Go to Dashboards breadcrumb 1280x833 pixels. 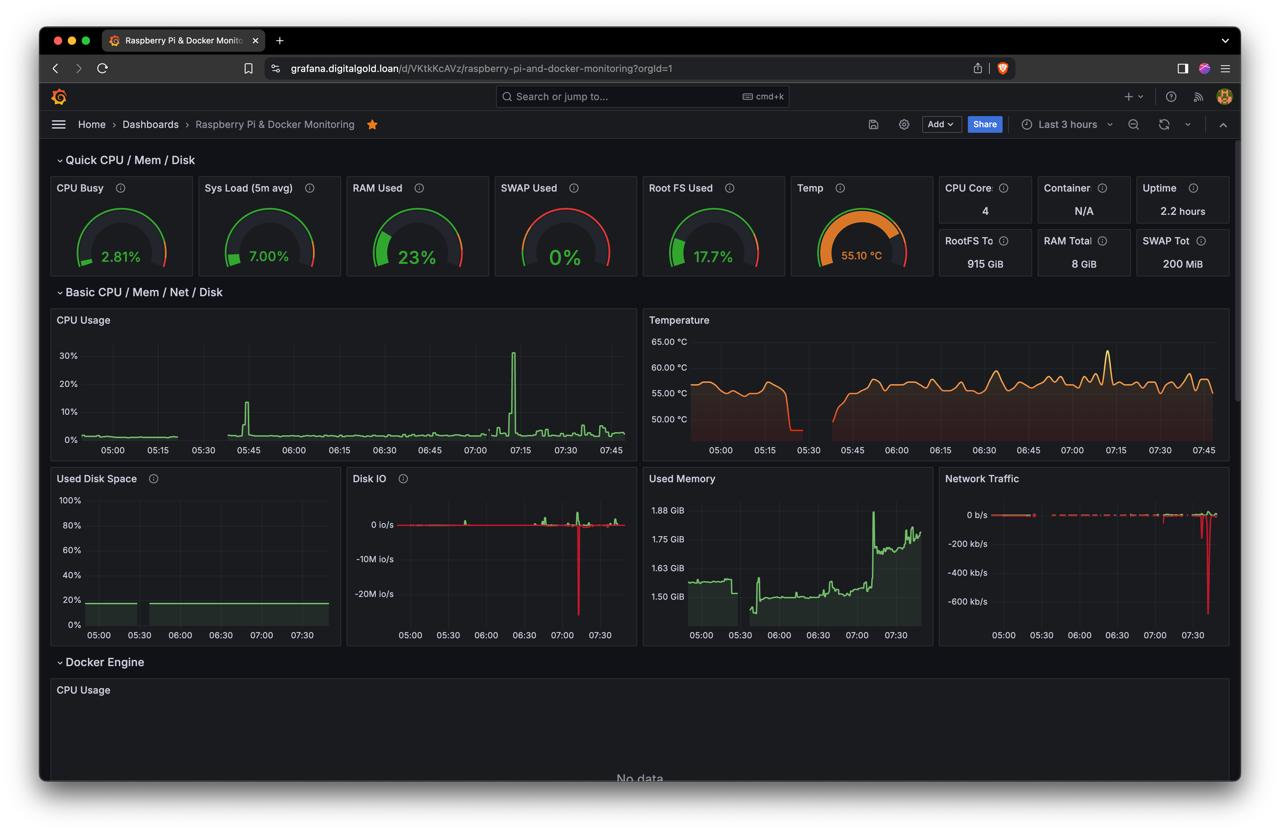coord(150,124)
